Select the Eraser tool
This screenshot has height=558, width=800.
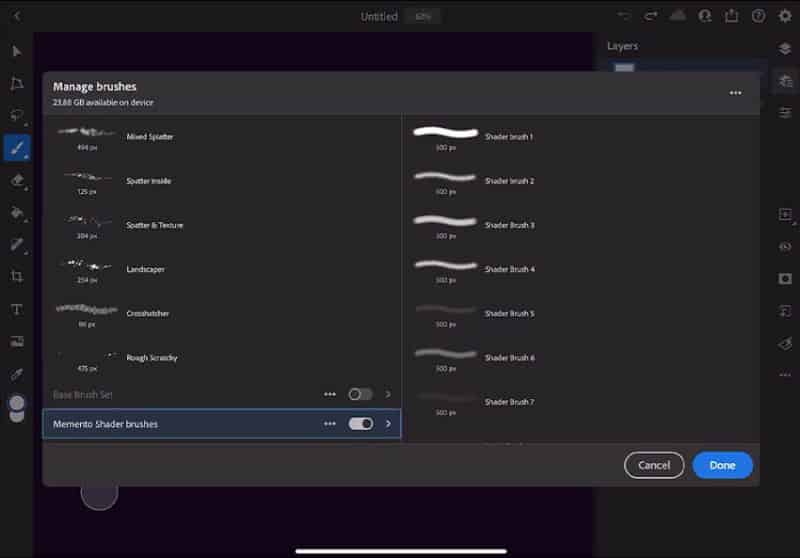17,180
